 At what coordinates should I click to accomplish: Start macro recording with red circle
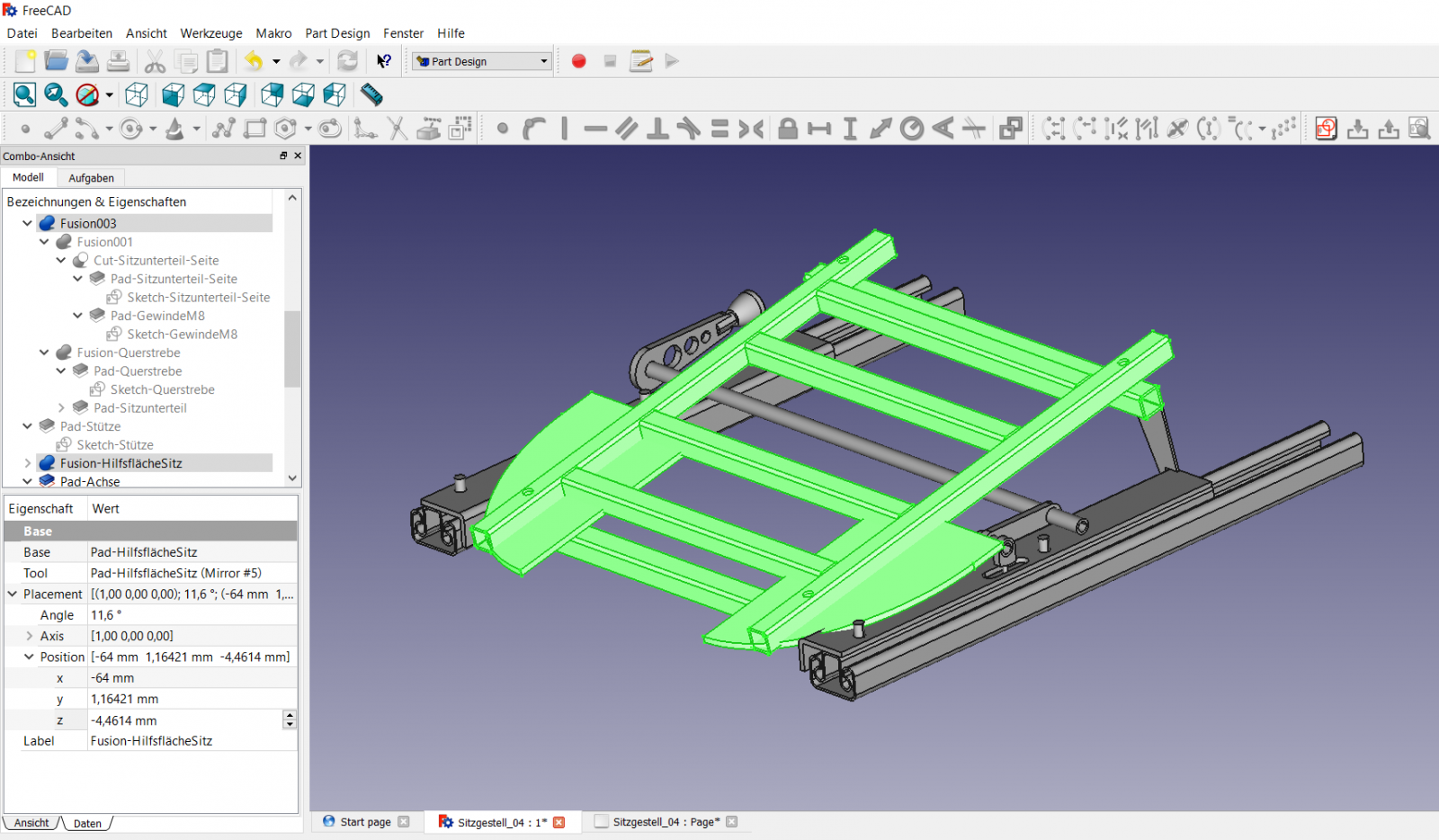point(579,61)
